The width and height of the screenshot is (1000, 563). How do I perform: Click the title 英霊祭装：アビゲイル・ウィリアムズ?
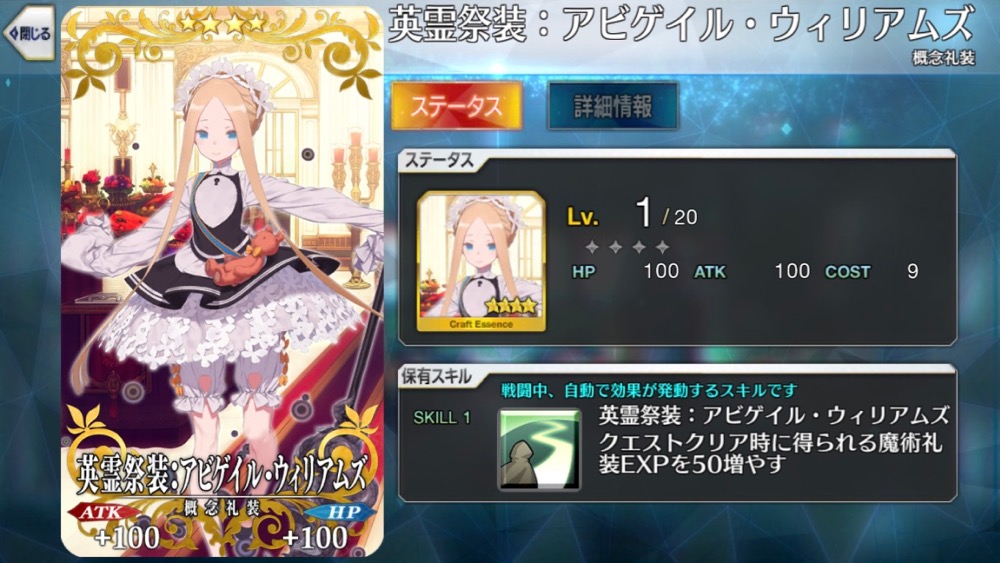point(681,24)
